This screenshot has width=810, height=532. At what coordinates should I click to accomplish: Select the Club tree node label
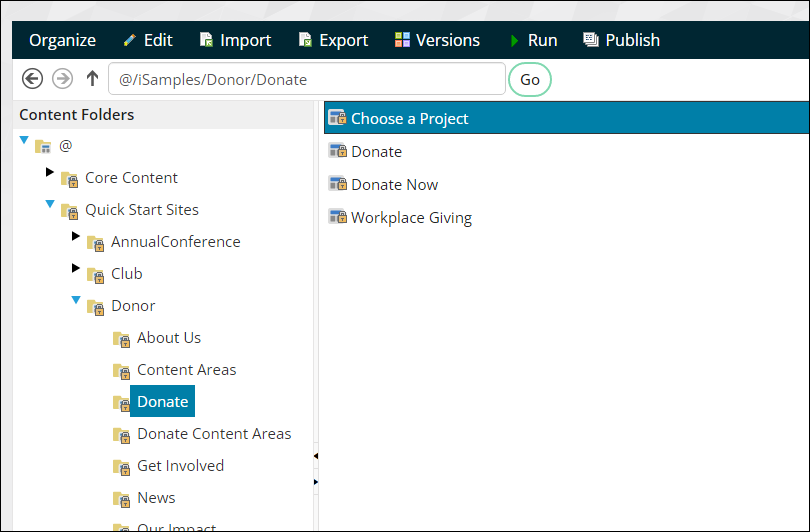pos(127,273)
